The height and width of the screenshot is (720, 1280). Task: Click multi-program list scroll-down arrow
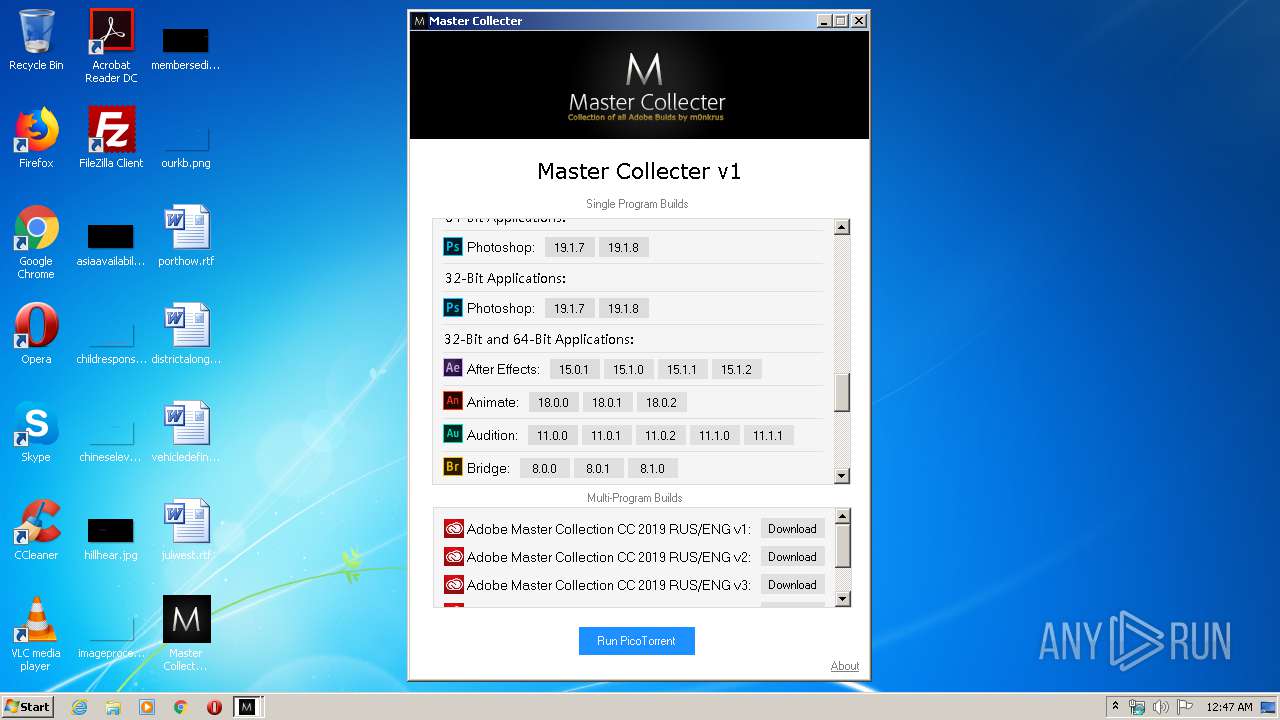(842, 598)
